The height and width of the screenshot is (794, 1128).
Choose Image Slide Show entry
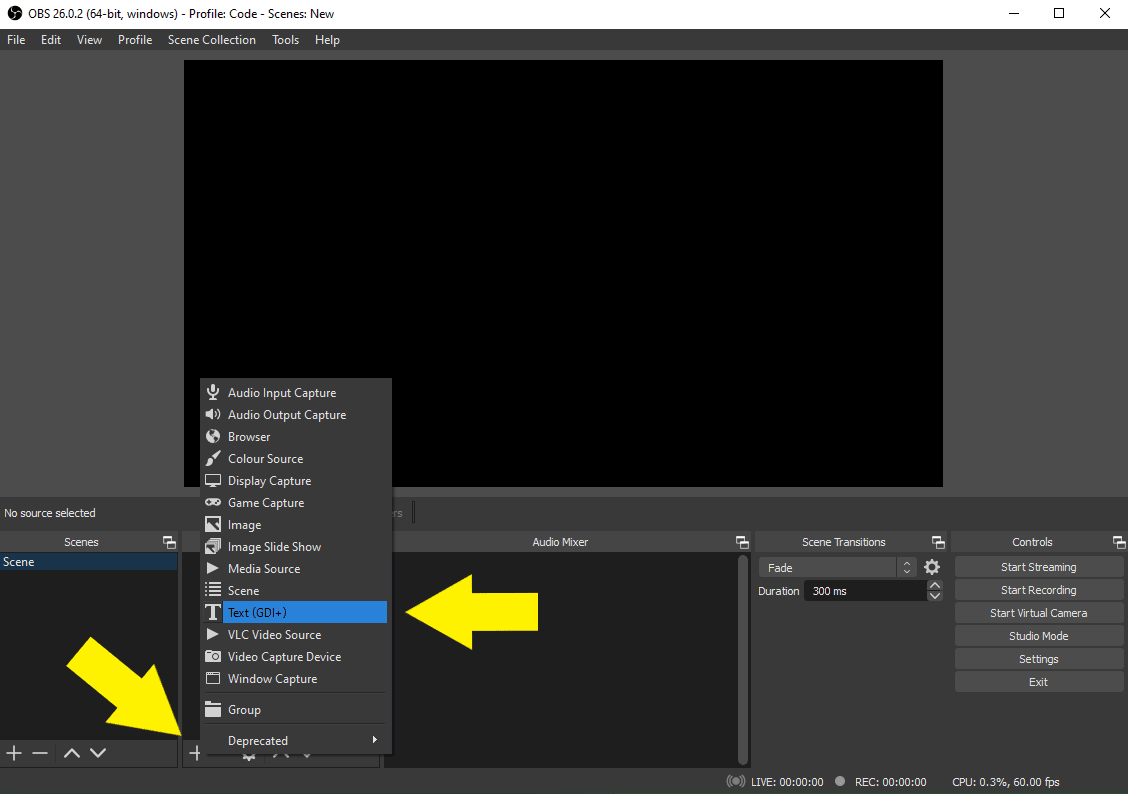click(x=296, y=547)
